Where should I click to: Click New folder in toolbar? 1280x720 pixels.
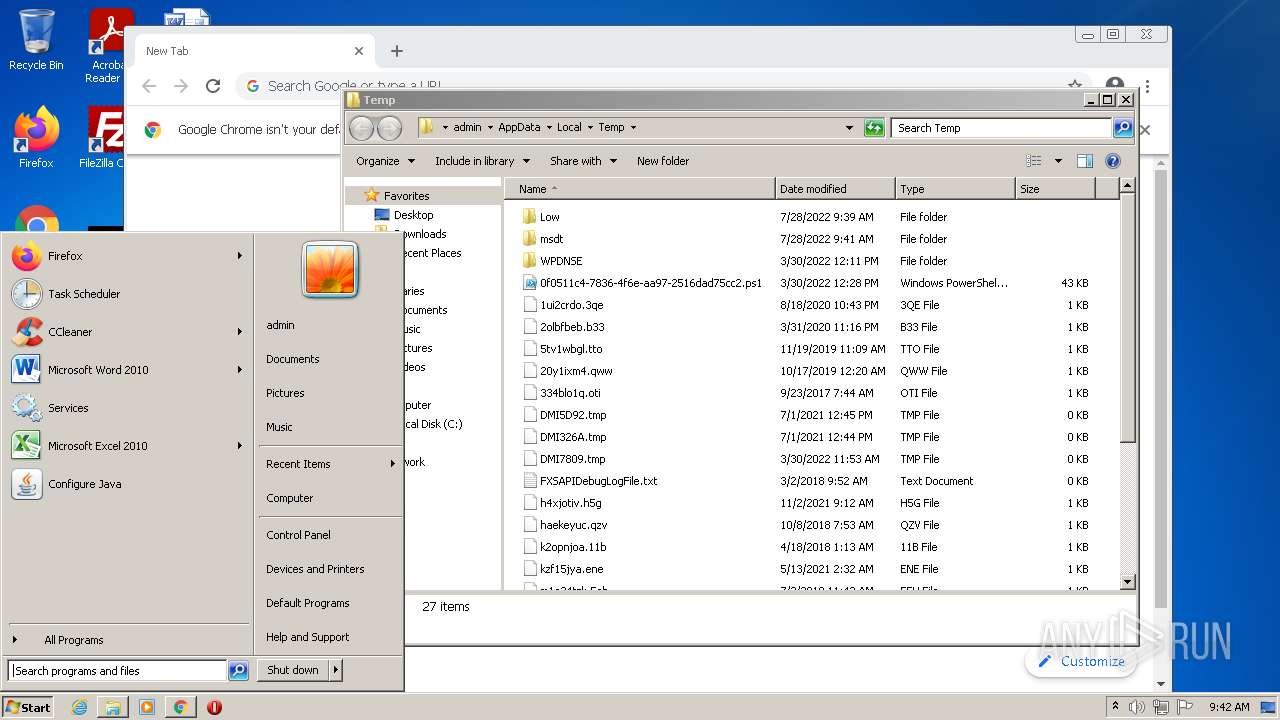pos(663,161)
